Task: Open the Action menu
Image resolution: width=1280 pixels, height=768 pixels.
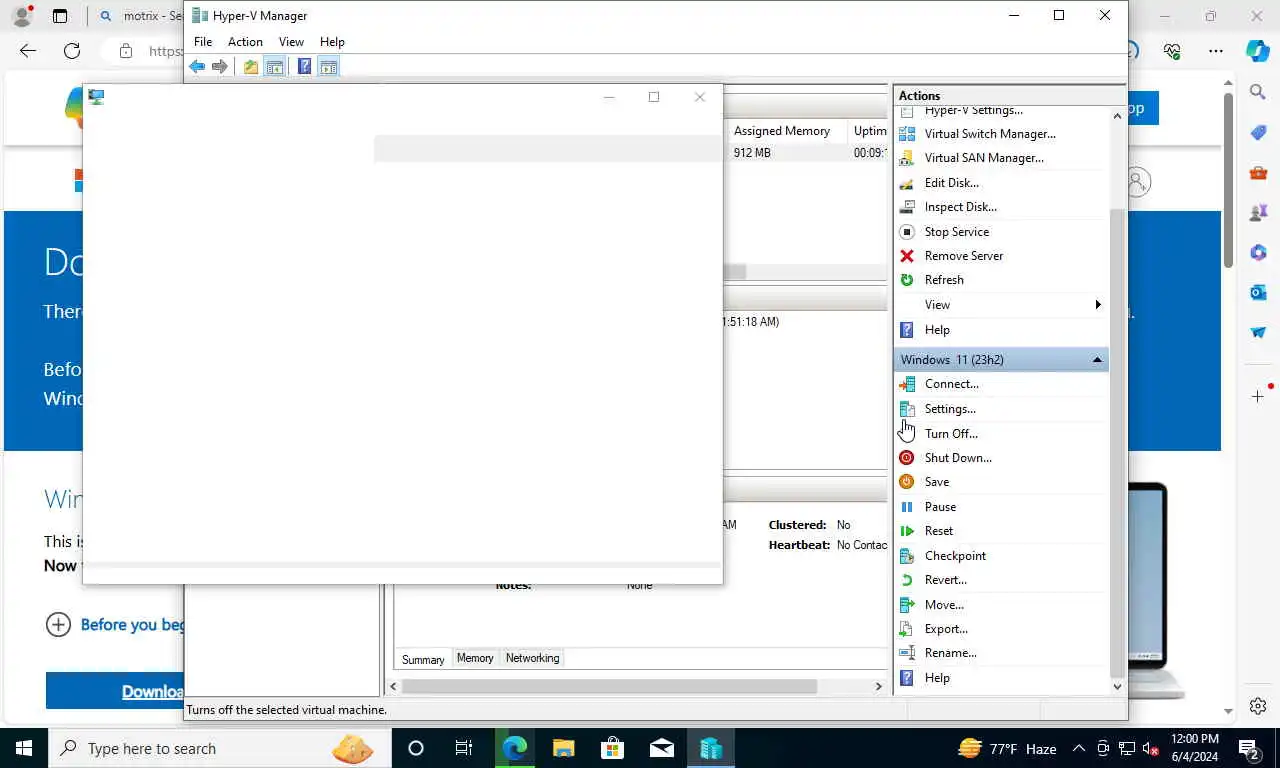Action: (x=245, y=42)
